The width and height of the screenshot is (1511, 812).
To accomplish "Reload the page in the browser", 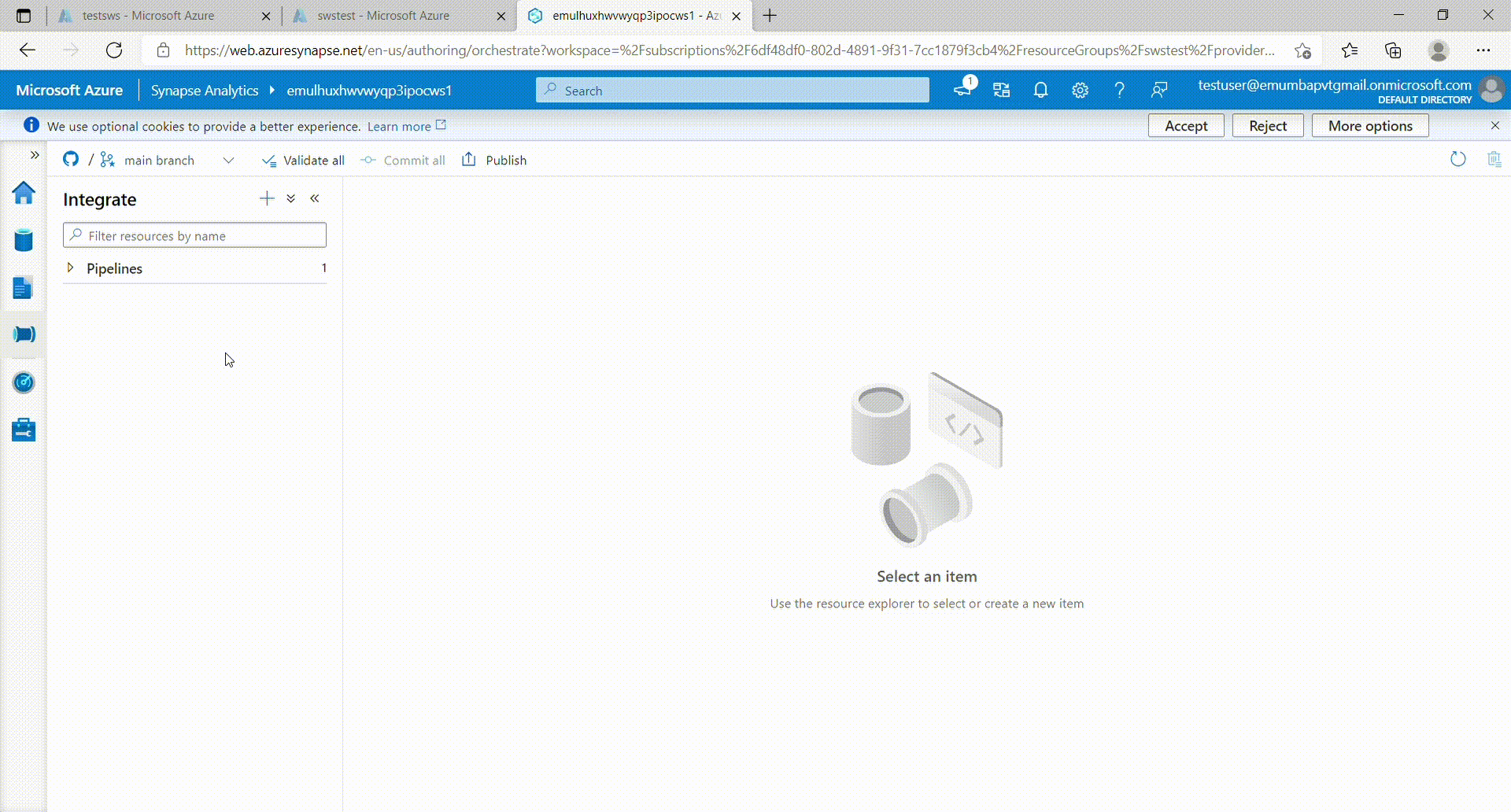I will 114,50.
